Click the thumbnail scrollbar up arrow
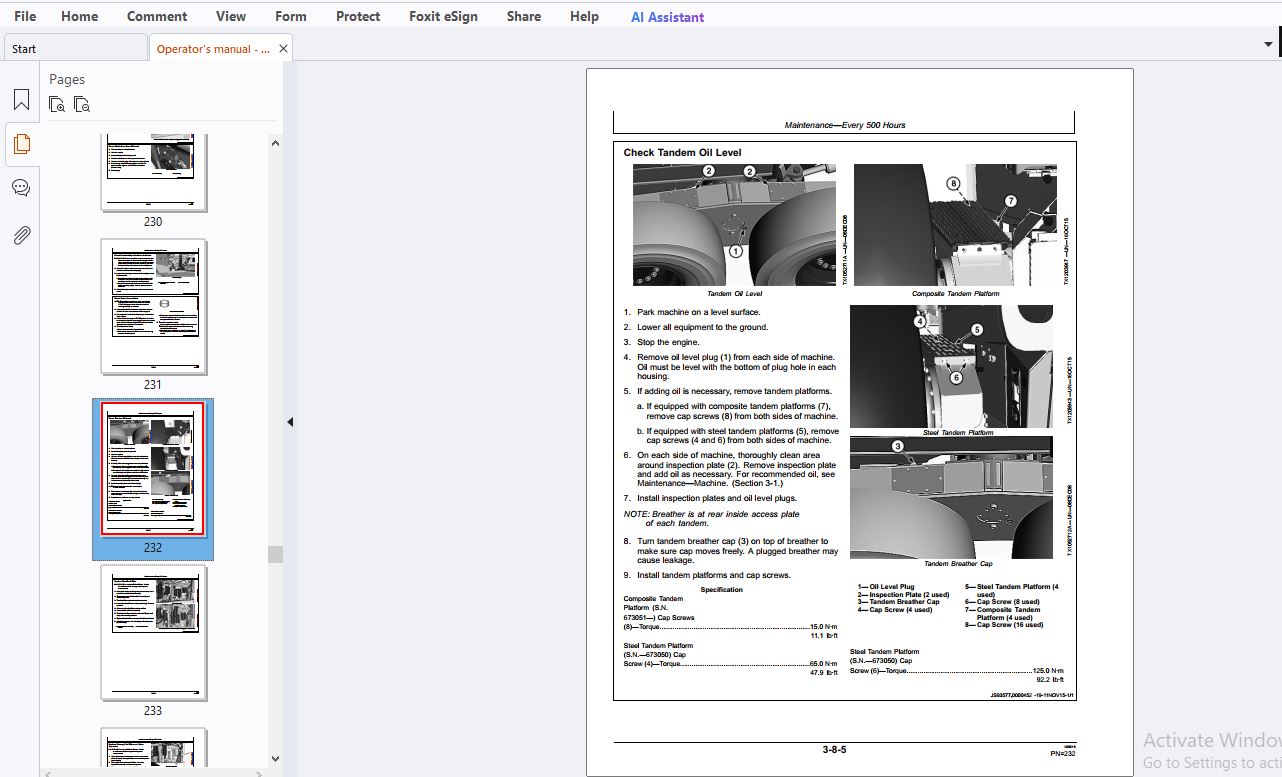This screenshot has height=777, width=1282. click(x=276, y=143)
